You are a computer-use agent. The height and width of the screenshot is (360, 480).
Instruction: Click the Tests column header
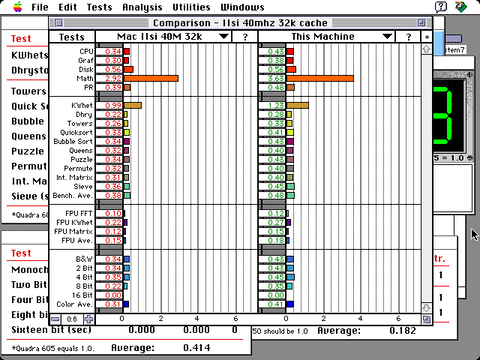tap(72, 37)
